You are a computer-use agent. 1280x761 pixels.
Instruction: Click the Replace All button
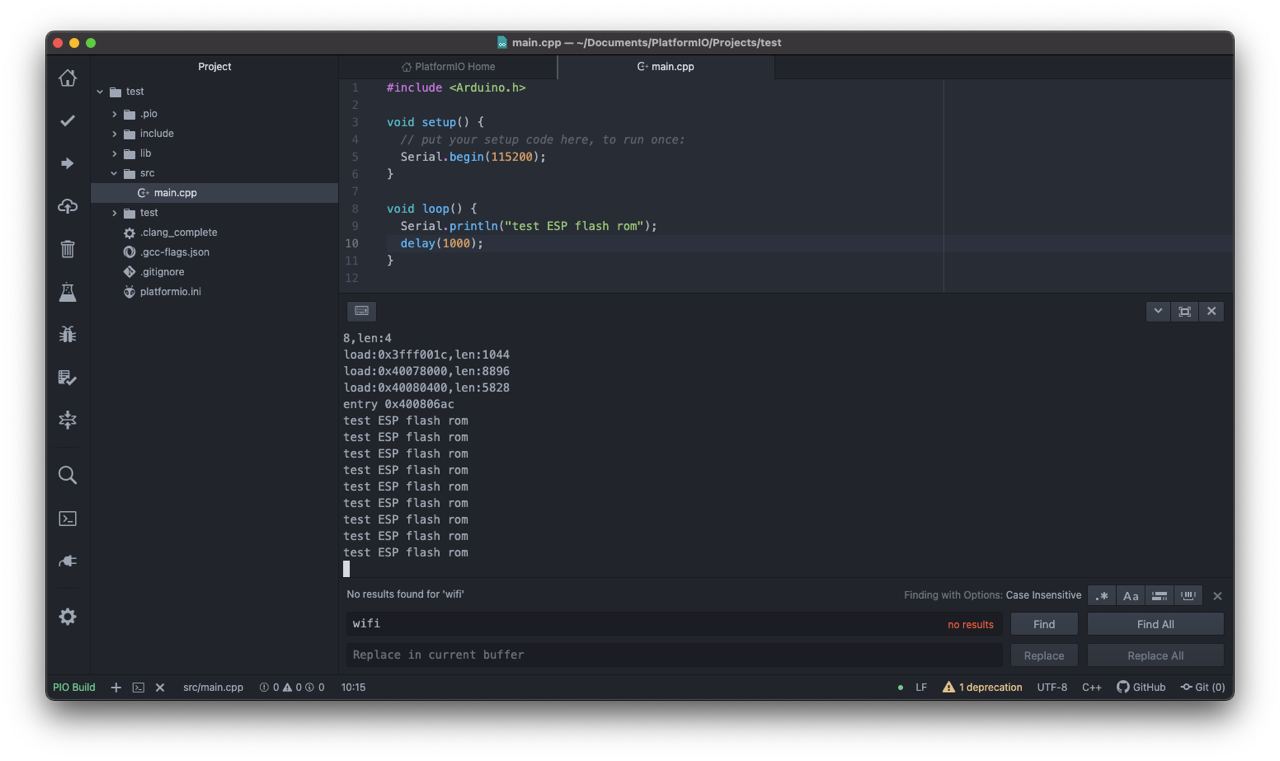point(1155,656)
